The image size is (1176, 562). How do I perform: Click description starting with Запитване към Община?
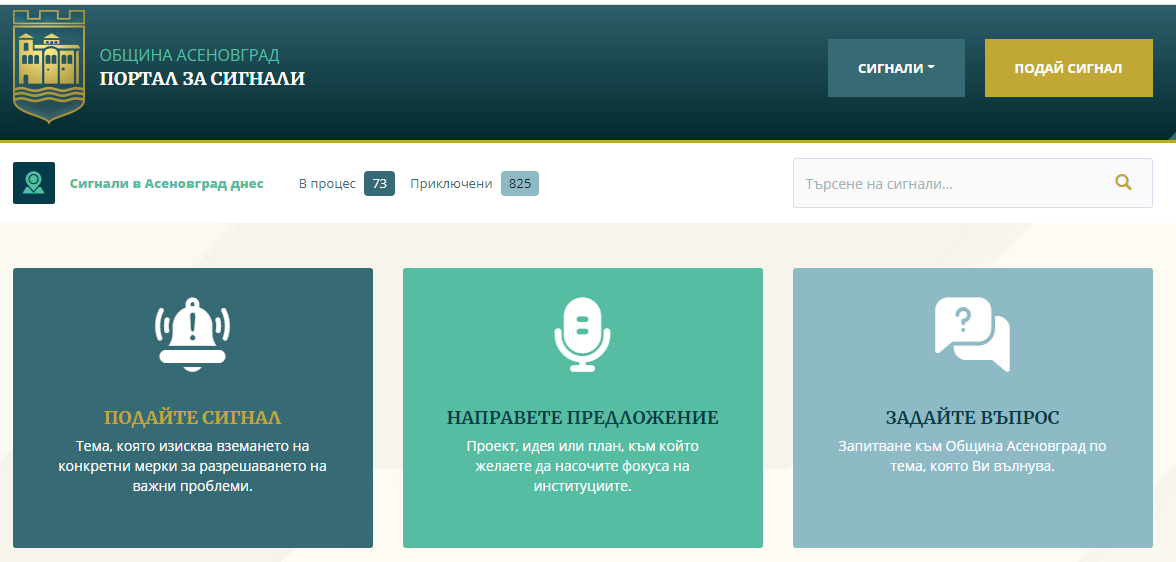coord(972,456)
